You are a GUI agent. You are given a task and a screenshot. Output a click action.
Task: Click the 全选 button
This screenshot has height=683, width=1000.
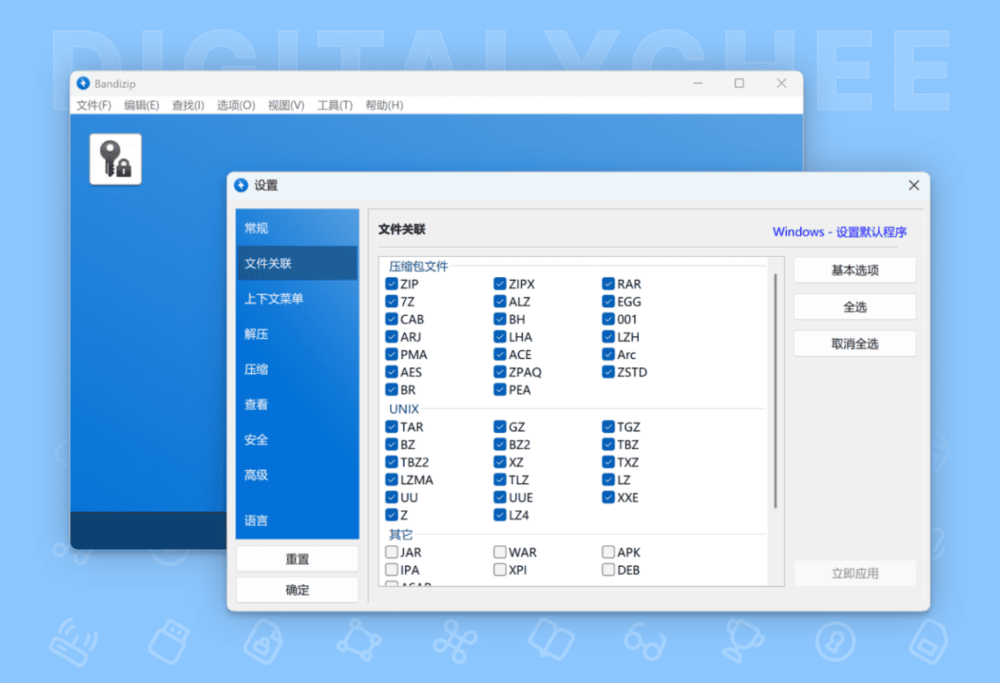pos(855,307)
